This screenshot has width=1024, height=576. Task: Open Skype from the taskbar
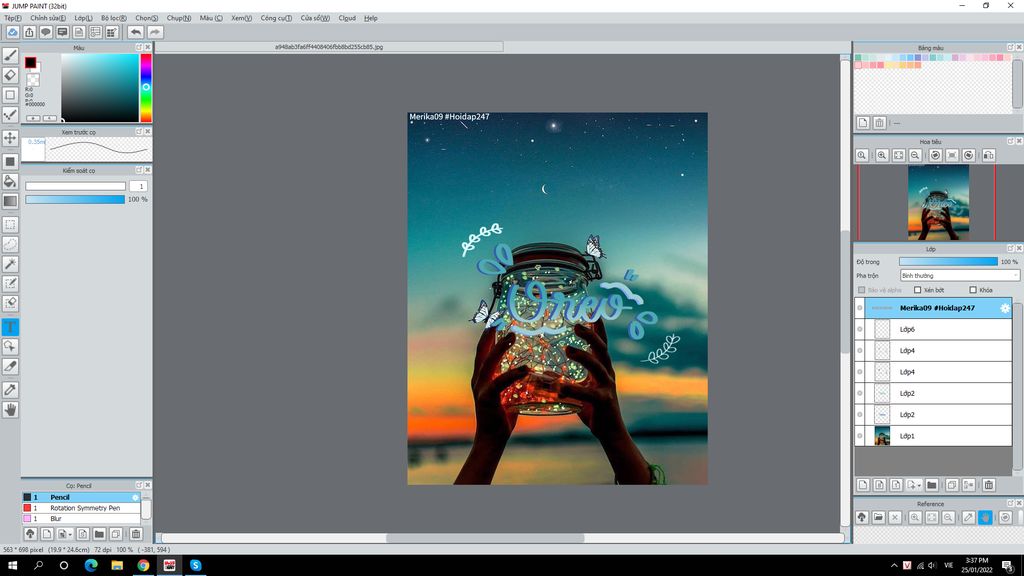(x=195, y=566)
